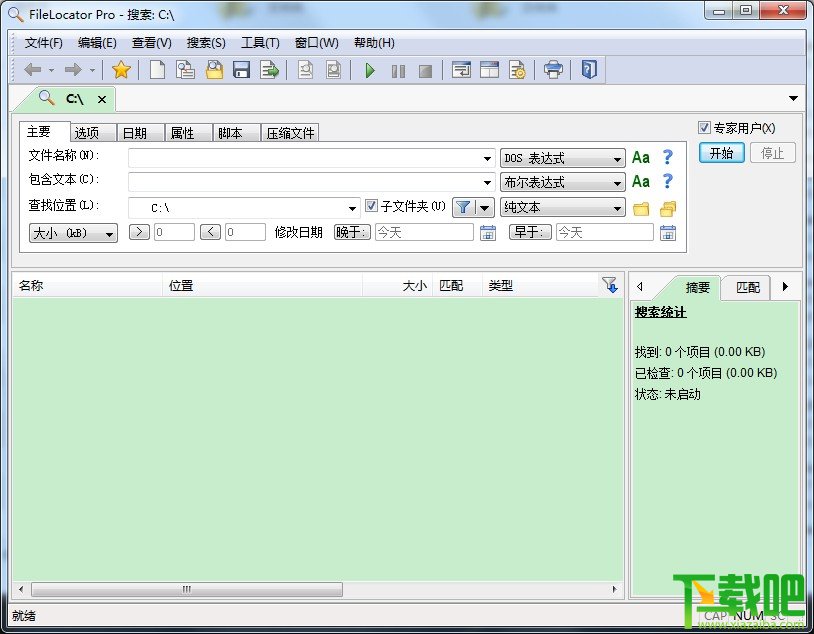This screenshot has height=634, width=814.
Task: Toggle 子文件夹 subfolders checkbox
Action: [371, 206]
